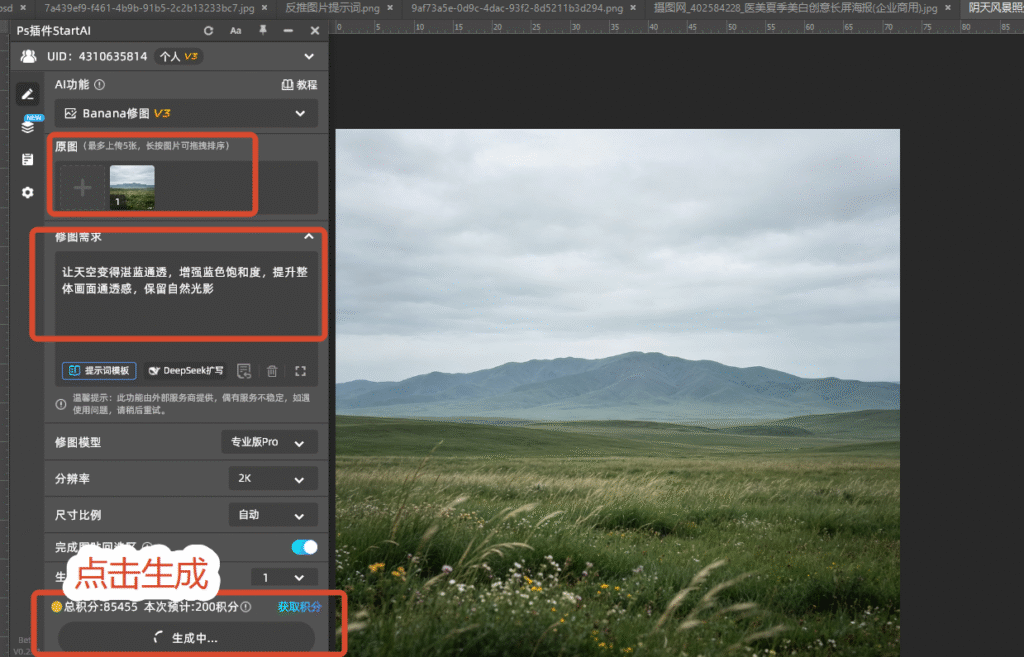This screenshot has height=657, width=1024.
Task: Select uploaded original thumbnail numbered 1
Action: click(132, 187)
